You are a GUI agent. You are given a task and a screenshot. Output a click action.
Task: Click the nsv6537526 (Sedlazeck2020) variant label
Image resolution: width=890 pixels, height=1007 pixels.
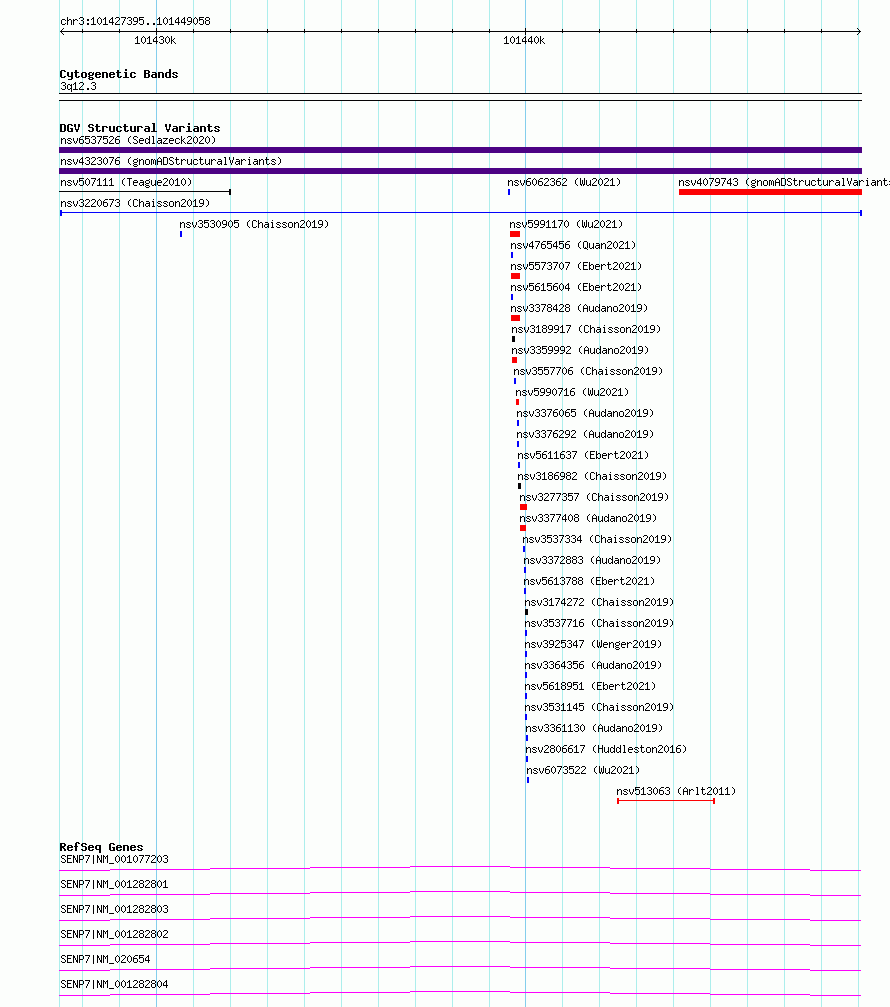(x=138, y=141)
